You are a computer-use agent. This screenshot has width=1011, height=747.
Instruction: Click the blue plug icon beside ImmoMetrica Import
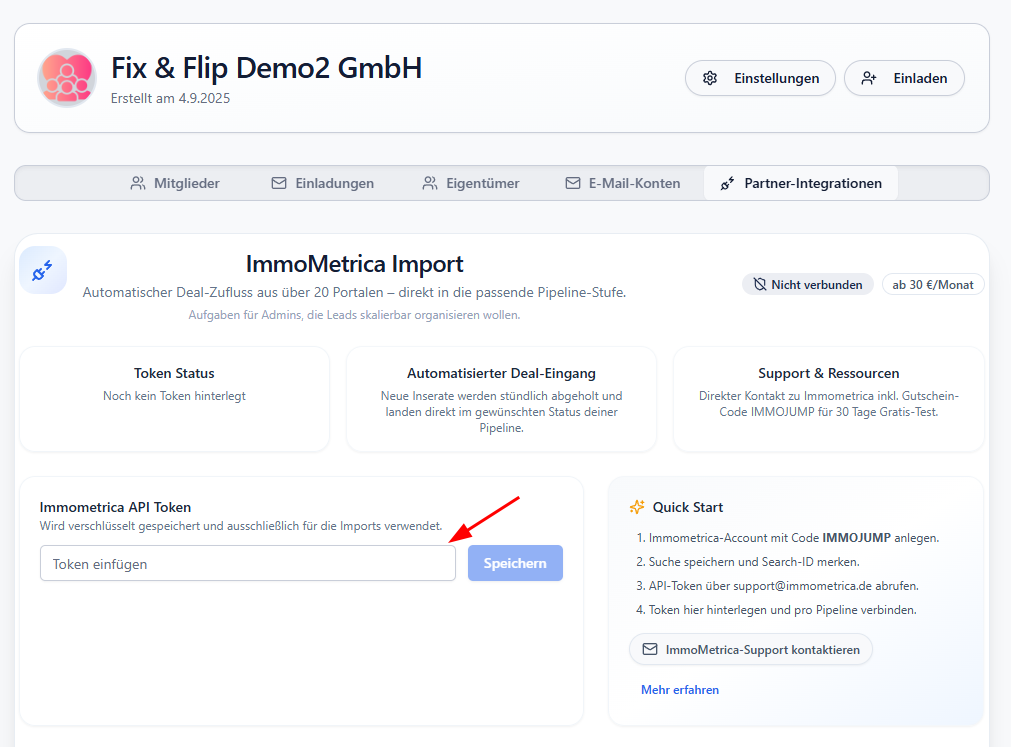(43, 270)
